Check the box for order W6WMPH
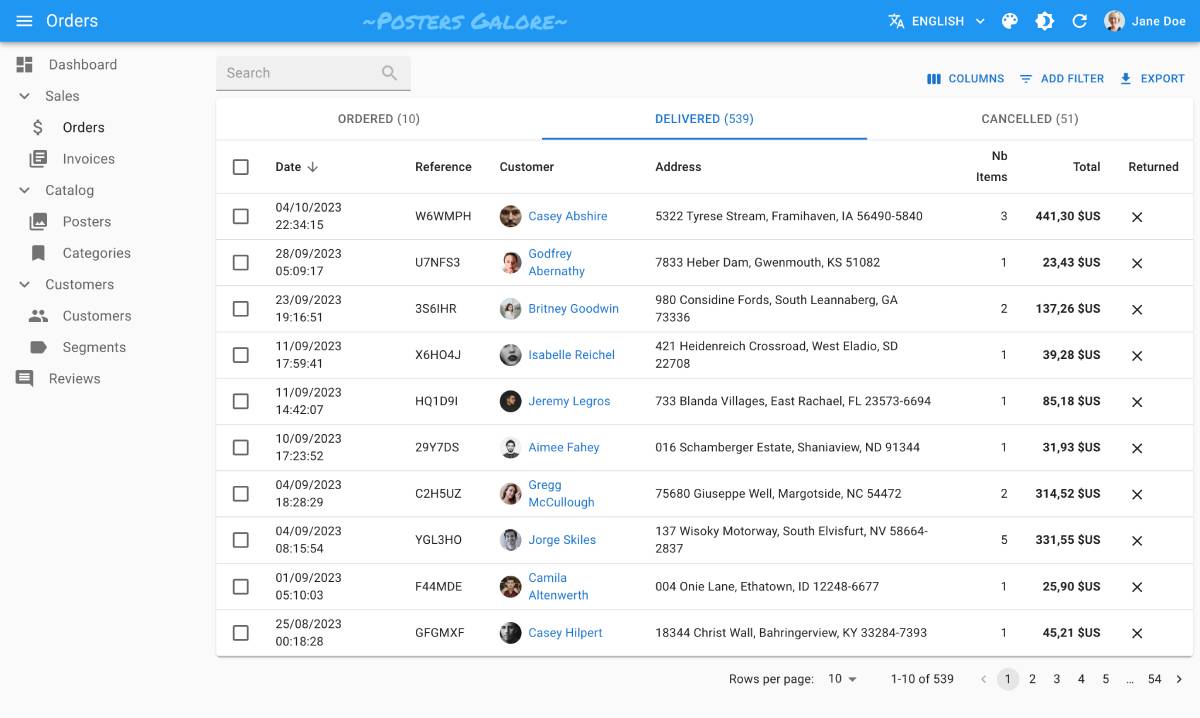1200x718 pixels. [241, 216]
